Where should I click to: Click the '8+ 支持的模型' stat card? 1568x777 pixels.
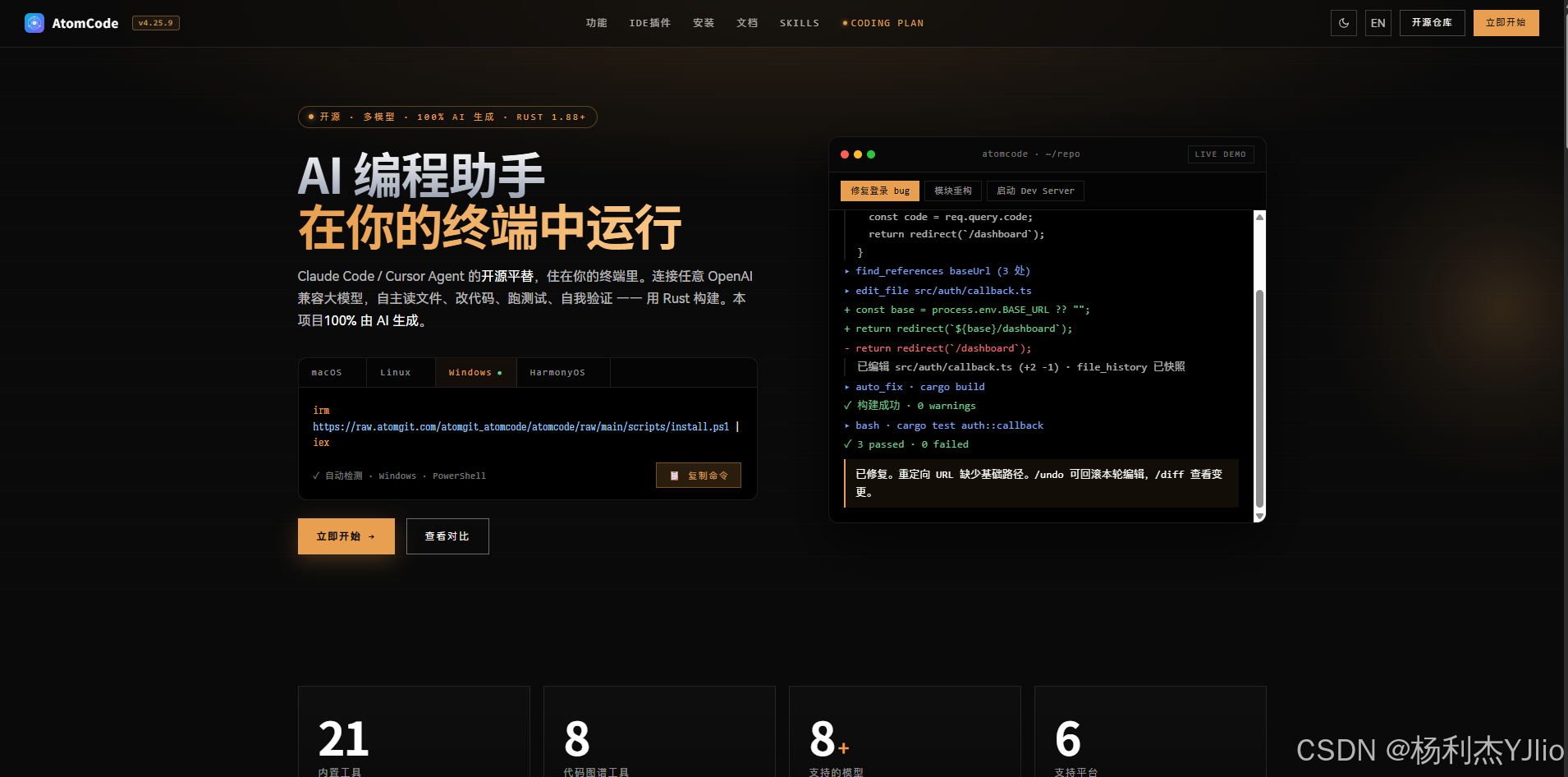905,732
